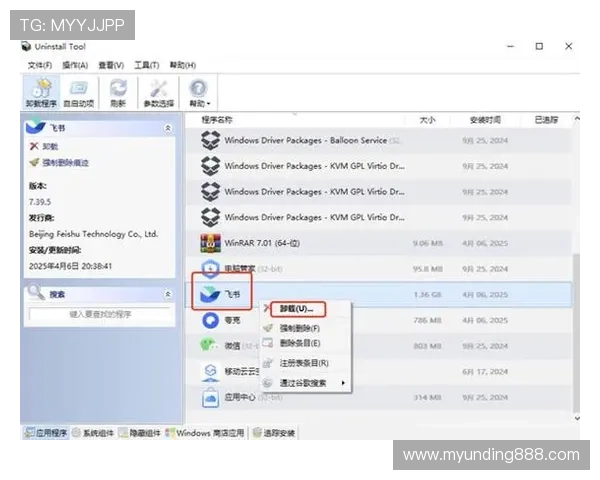Image resolution: width=600 pixels, height=480 pixels.
Task: Switch to Windows 商店应用 bottom tab
Action: coord(205,433)
